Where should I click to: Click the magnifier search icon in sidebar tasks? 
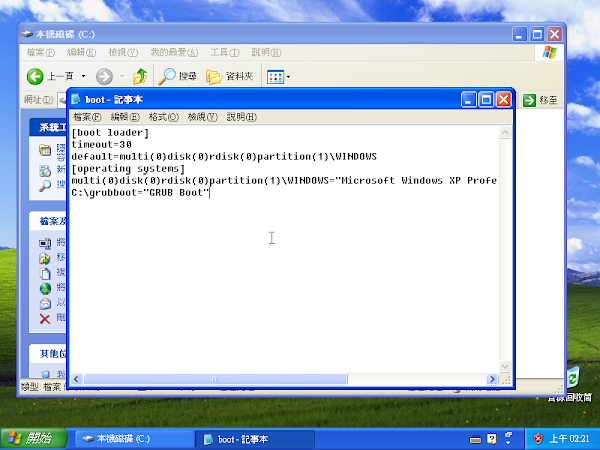click(45, 186)
